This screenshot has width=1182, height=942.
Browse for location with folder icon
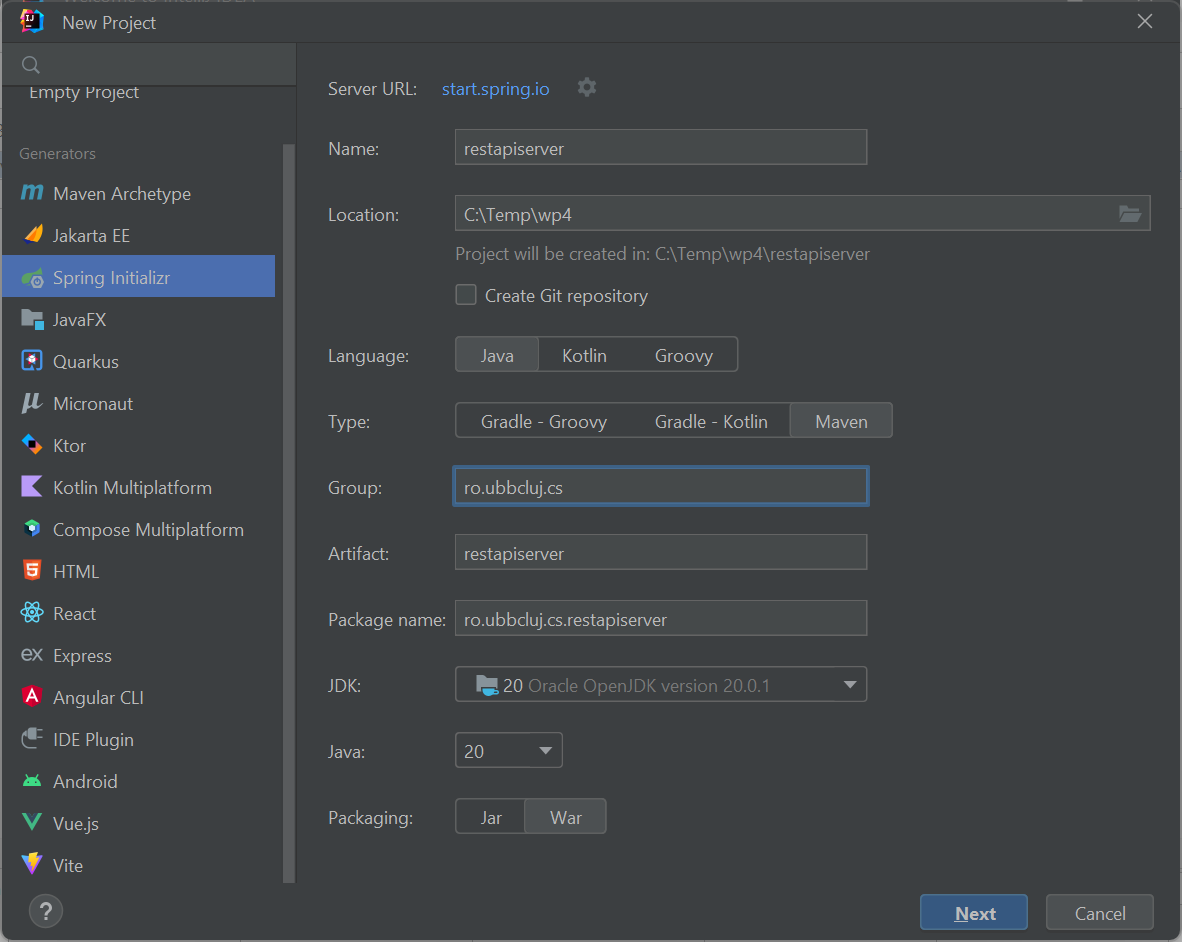pyautogui.click(x=1129, y=214)
